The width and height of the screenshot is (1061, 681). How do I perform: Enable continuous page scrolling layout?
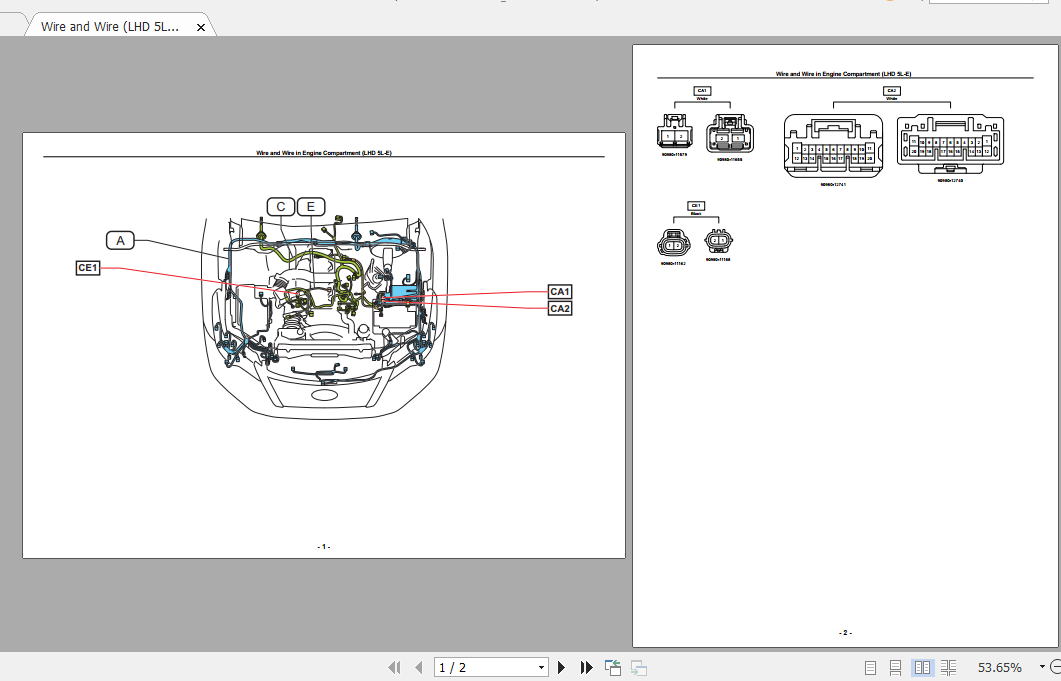[895, 667]
